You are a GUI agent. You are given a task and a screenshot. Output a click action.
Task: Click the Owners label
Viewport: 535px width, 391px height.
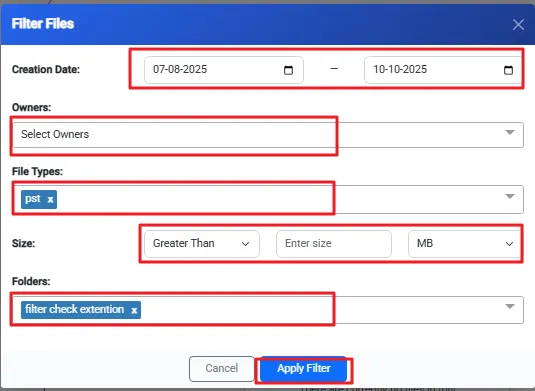[31, 107]
